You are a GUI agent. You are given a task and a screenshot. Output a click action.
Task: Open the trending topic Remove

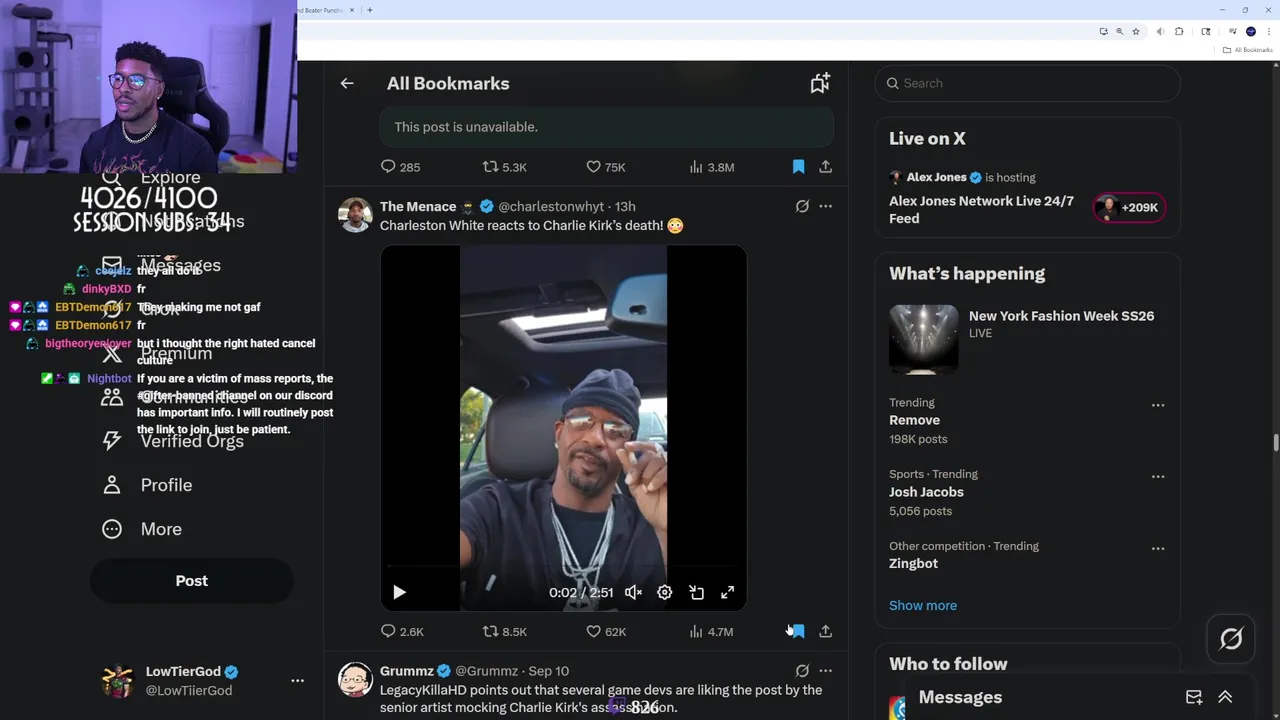914,420
